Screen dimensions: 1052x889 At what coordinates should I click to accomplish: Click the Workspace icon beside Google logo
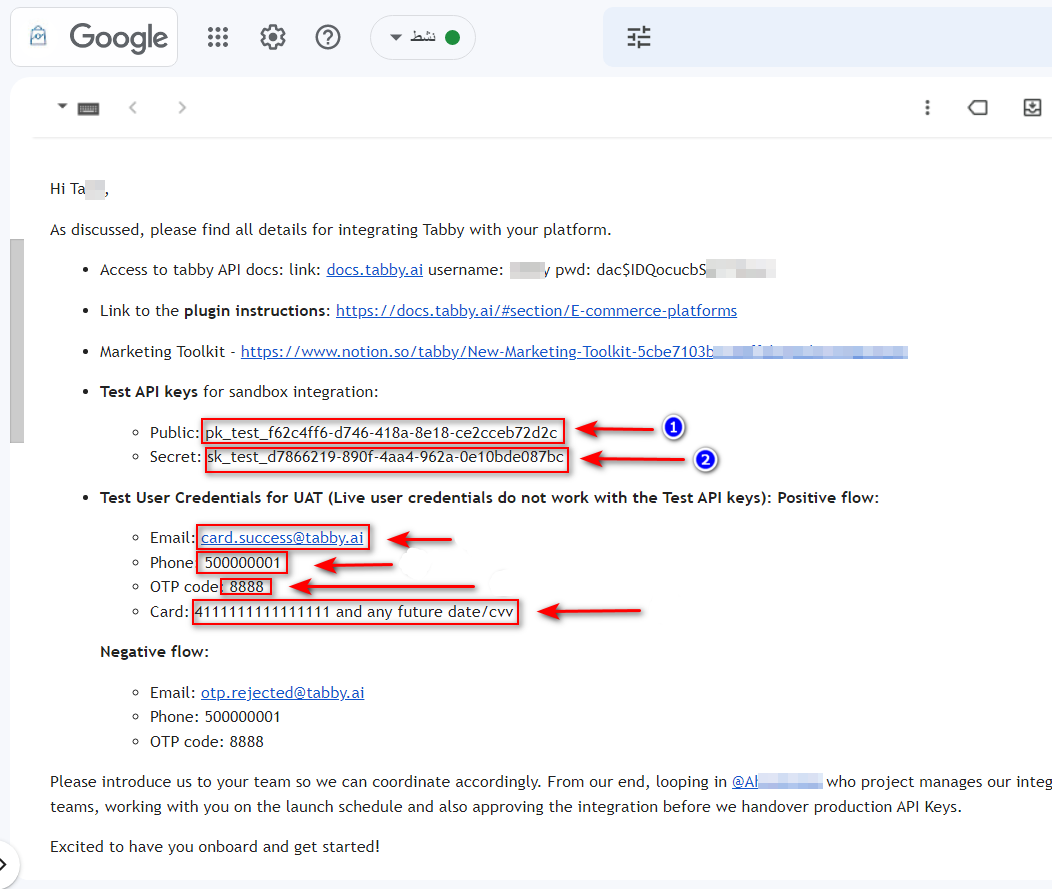(38, 36)
